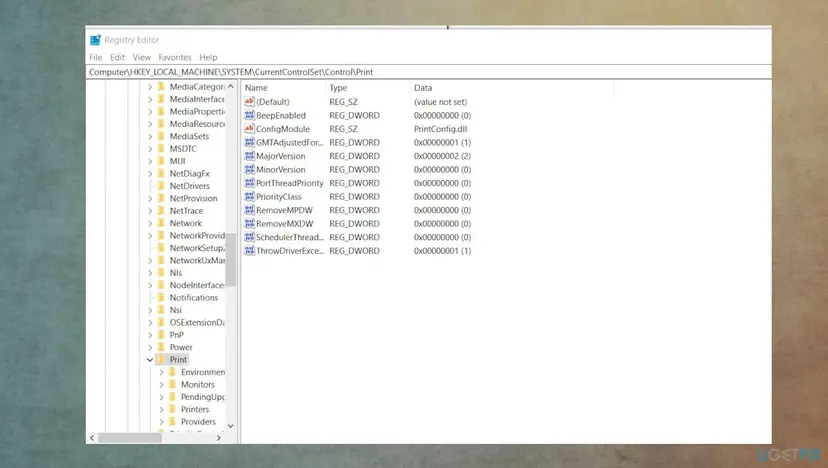This screenshot has width=828, height=468.
Task: Click the tree horizontal scroll right arrow
Action: [x=219, y=438]
